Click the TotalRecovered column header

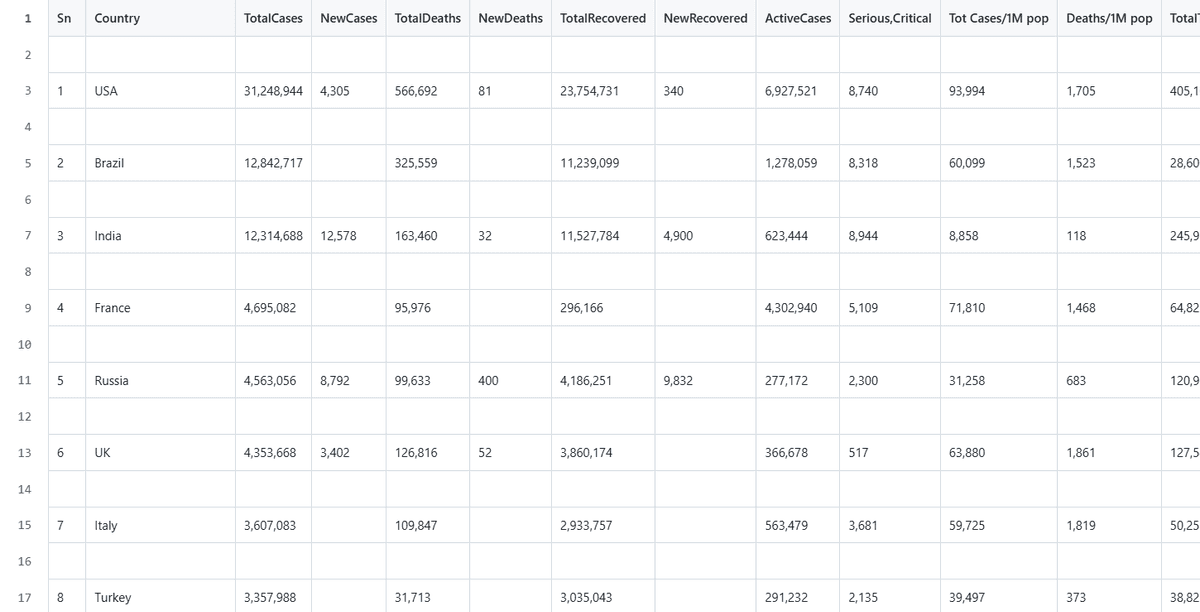tap(603, 18)
